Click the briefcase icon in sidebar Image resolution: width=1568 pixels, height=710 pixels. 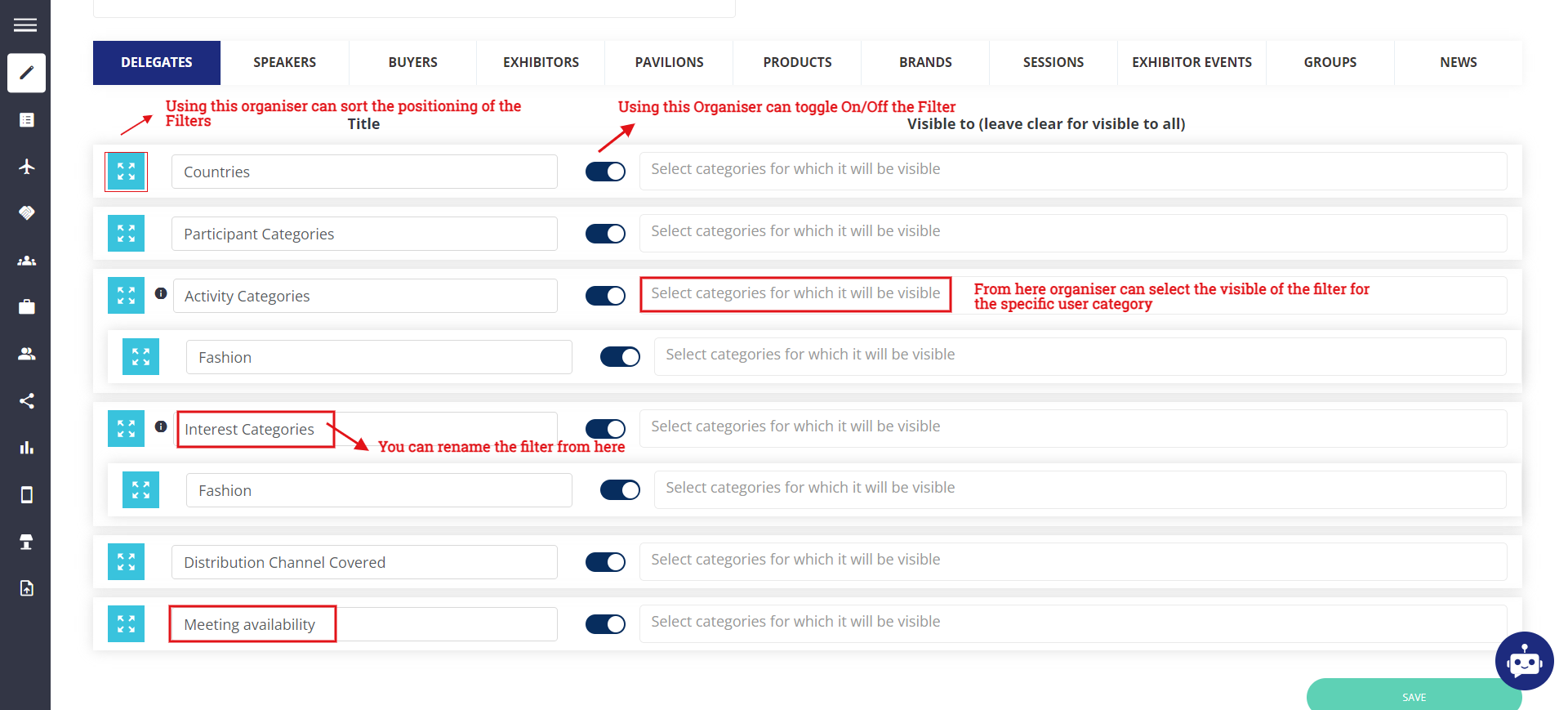click(26, 307)
